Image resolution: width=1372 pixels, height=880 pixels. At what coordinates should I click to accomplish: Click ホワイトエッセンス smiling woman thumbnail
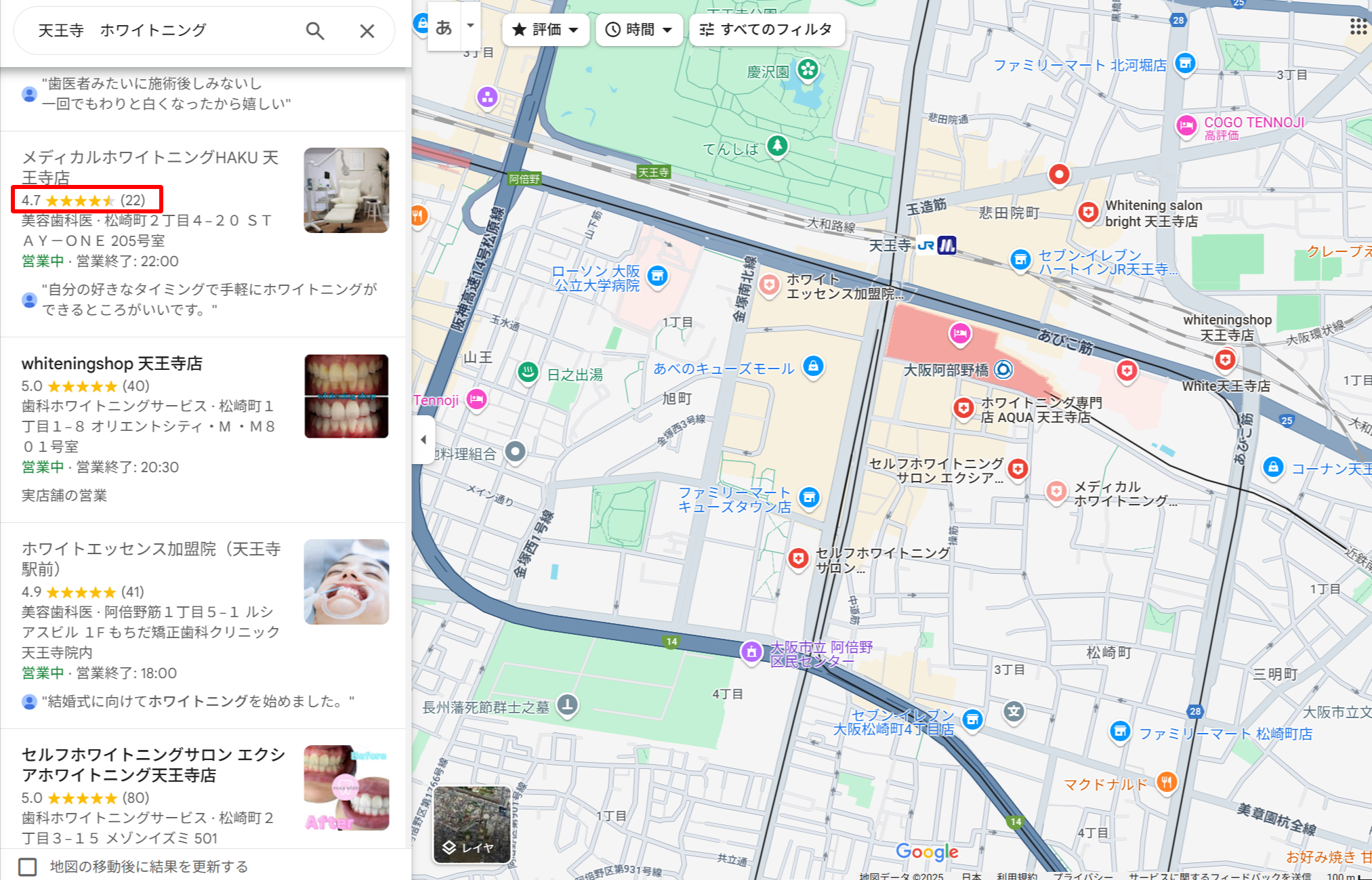pos(346,582)
